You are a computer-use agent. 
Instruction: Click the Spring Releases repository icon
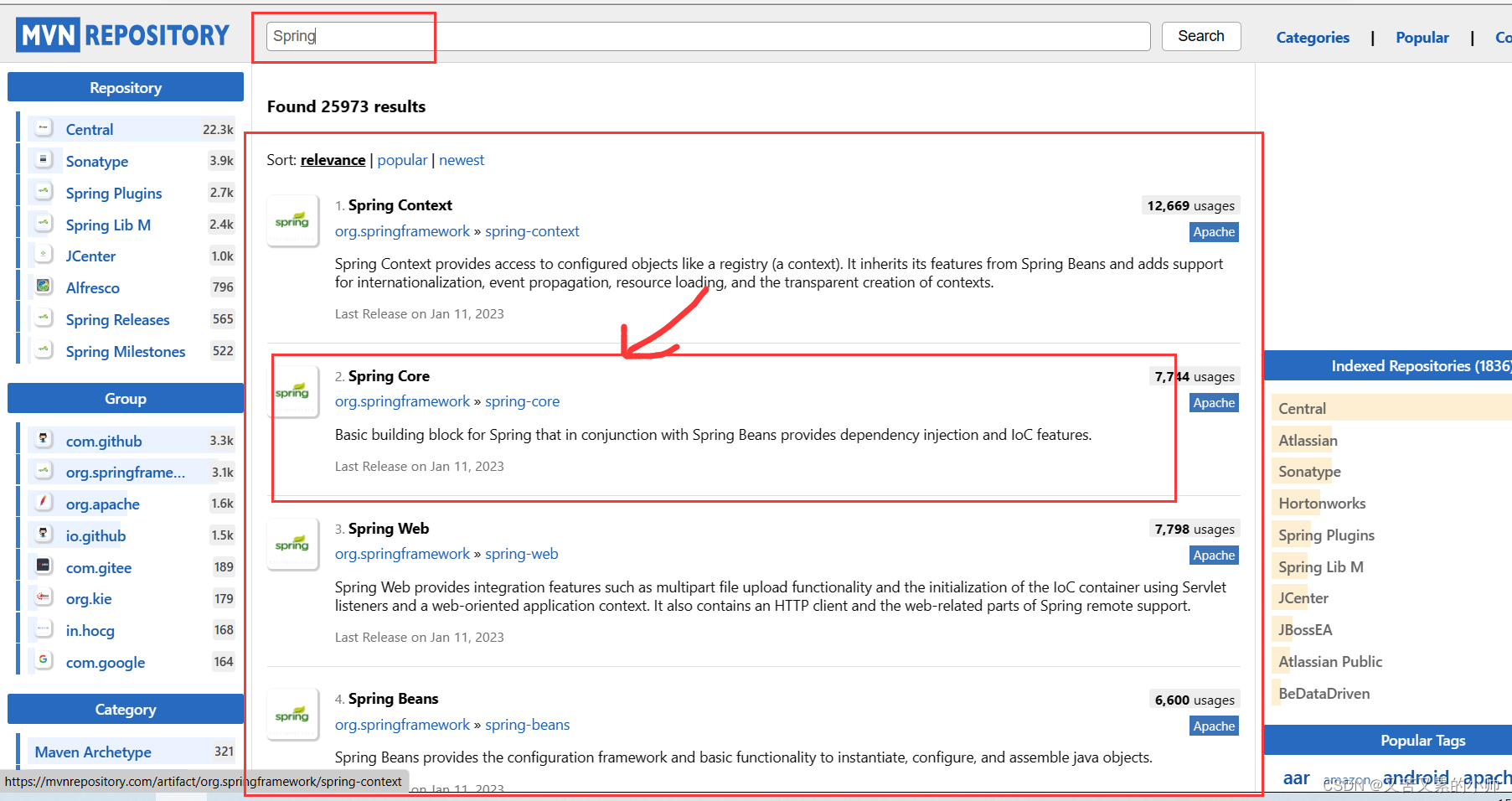44,318
